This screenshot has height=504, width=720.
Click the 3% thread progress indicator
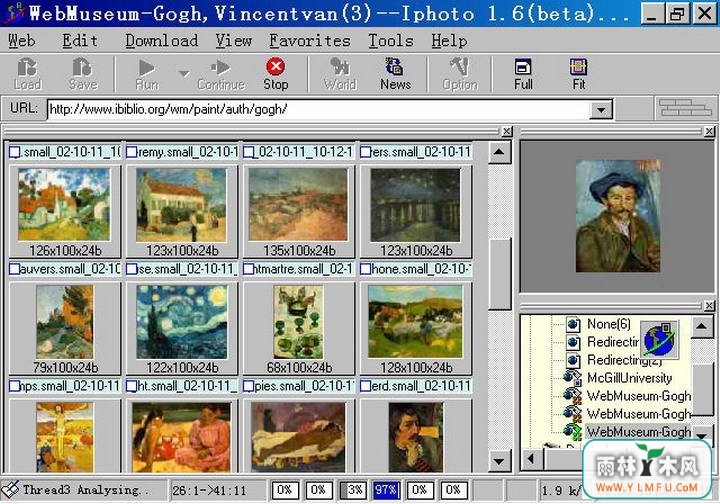tap(352, 490)
